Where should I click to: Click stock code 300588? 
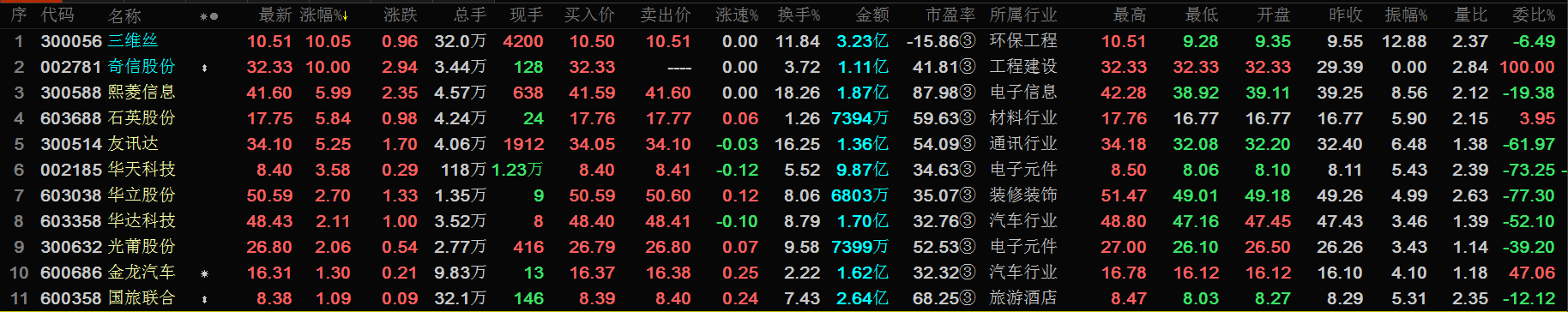(x=71, y=93)
